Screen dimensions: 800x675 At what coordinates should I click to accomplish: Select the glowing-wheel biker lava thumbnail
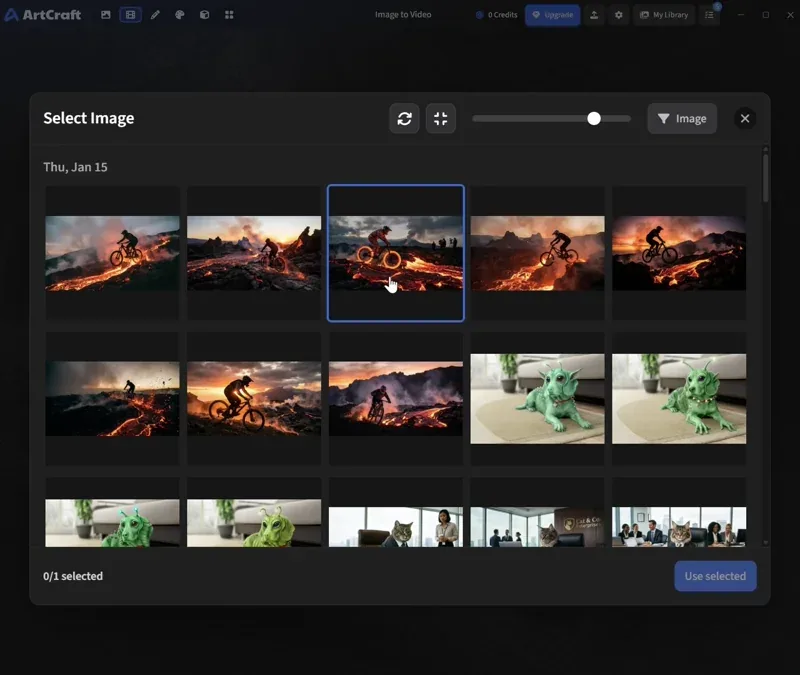coord(396,253)
